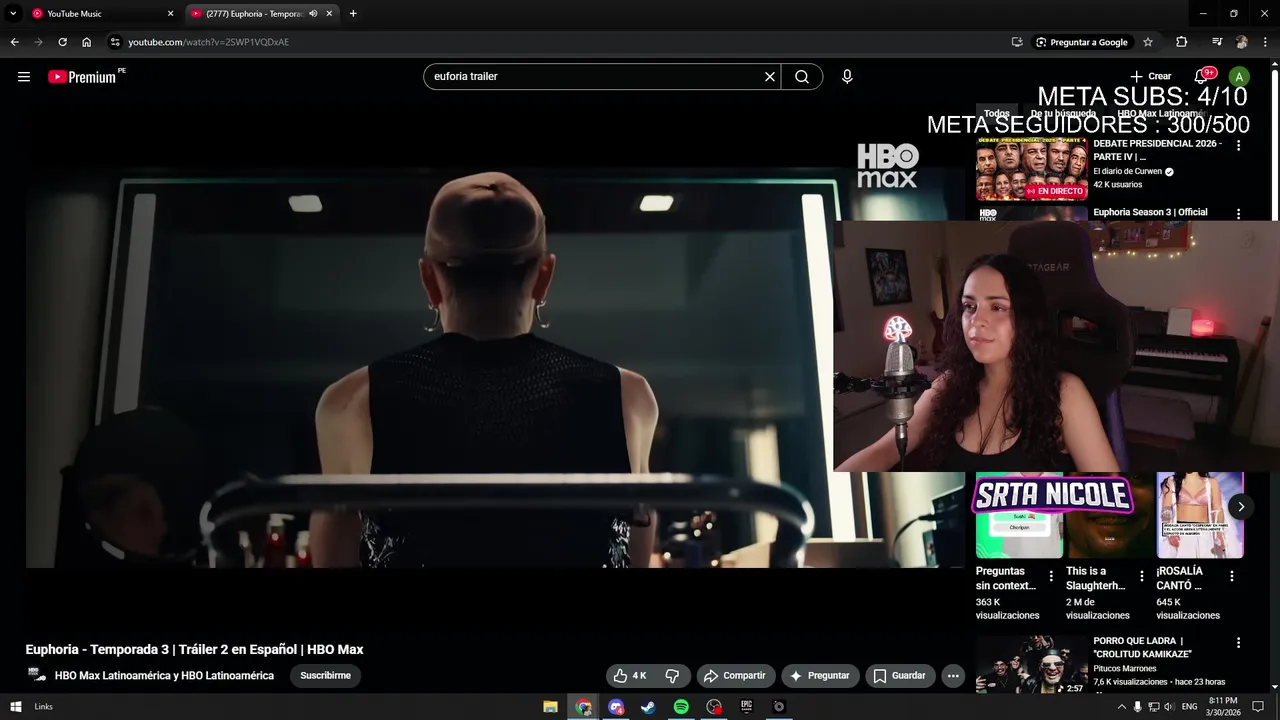1280x720 pixels.
Task: Open the Crear upload menu
Action: 1151,77
